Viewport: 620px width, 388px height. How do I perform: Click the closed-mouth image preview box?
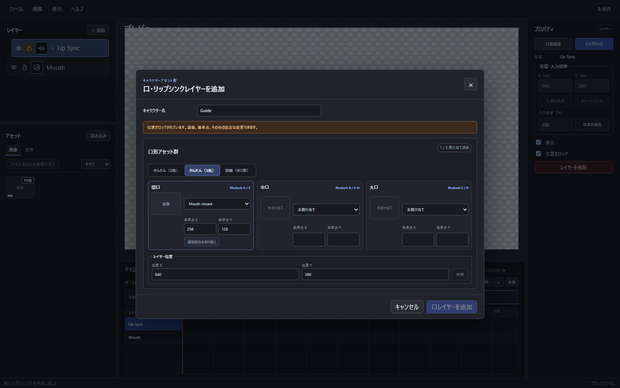(x=166, y=204)
